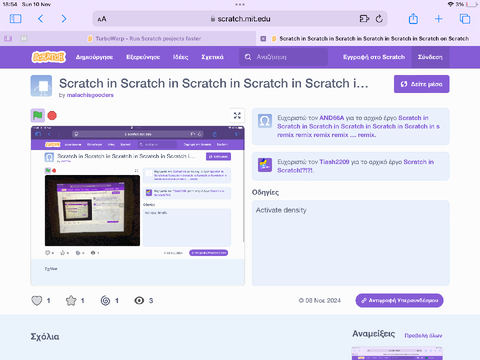Click the project title heading

click(214, 83)
